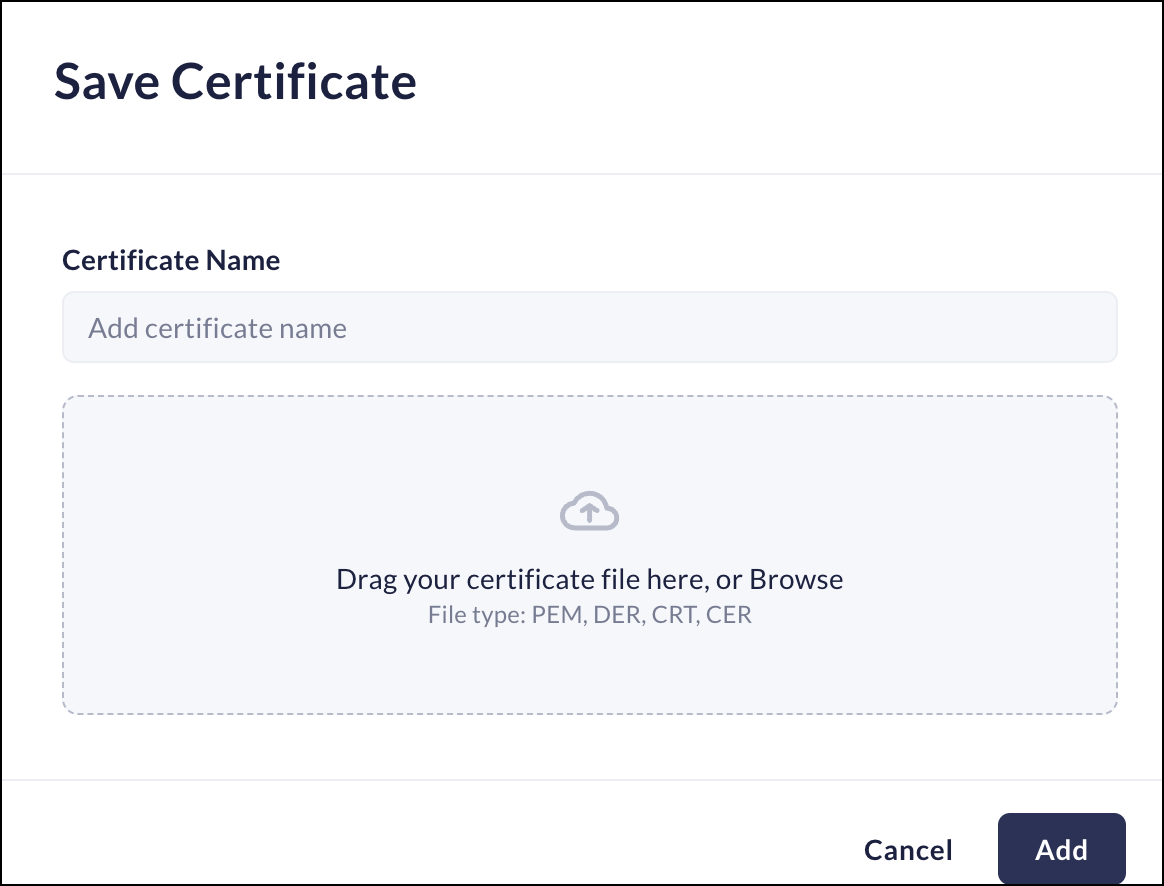Screen dimensions: 1164x886
Task: Select the "Drag your certificate file here" text
Action: tap(523, 579)
